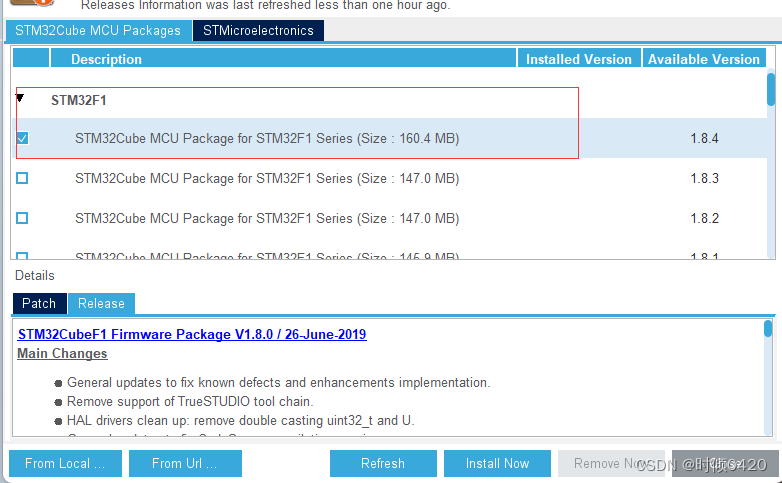
Task: Select the 1.8.2 package description text
Action: (267, 218)
